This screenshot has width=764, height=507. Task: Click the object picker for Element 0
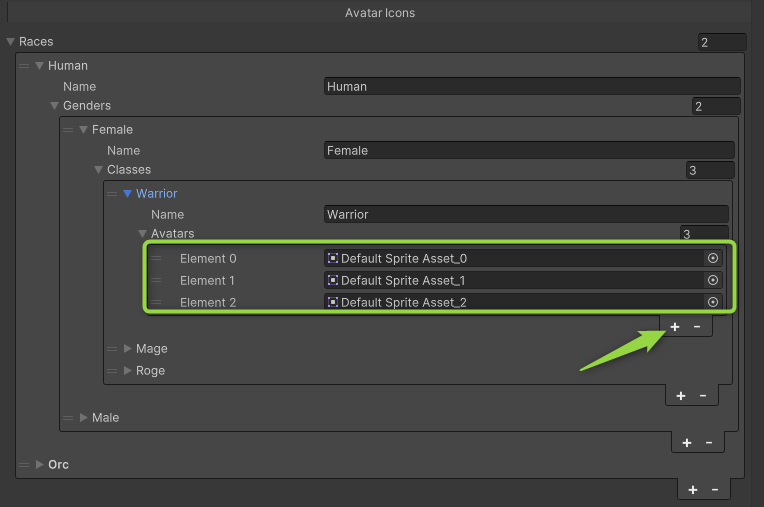[713, 258]
